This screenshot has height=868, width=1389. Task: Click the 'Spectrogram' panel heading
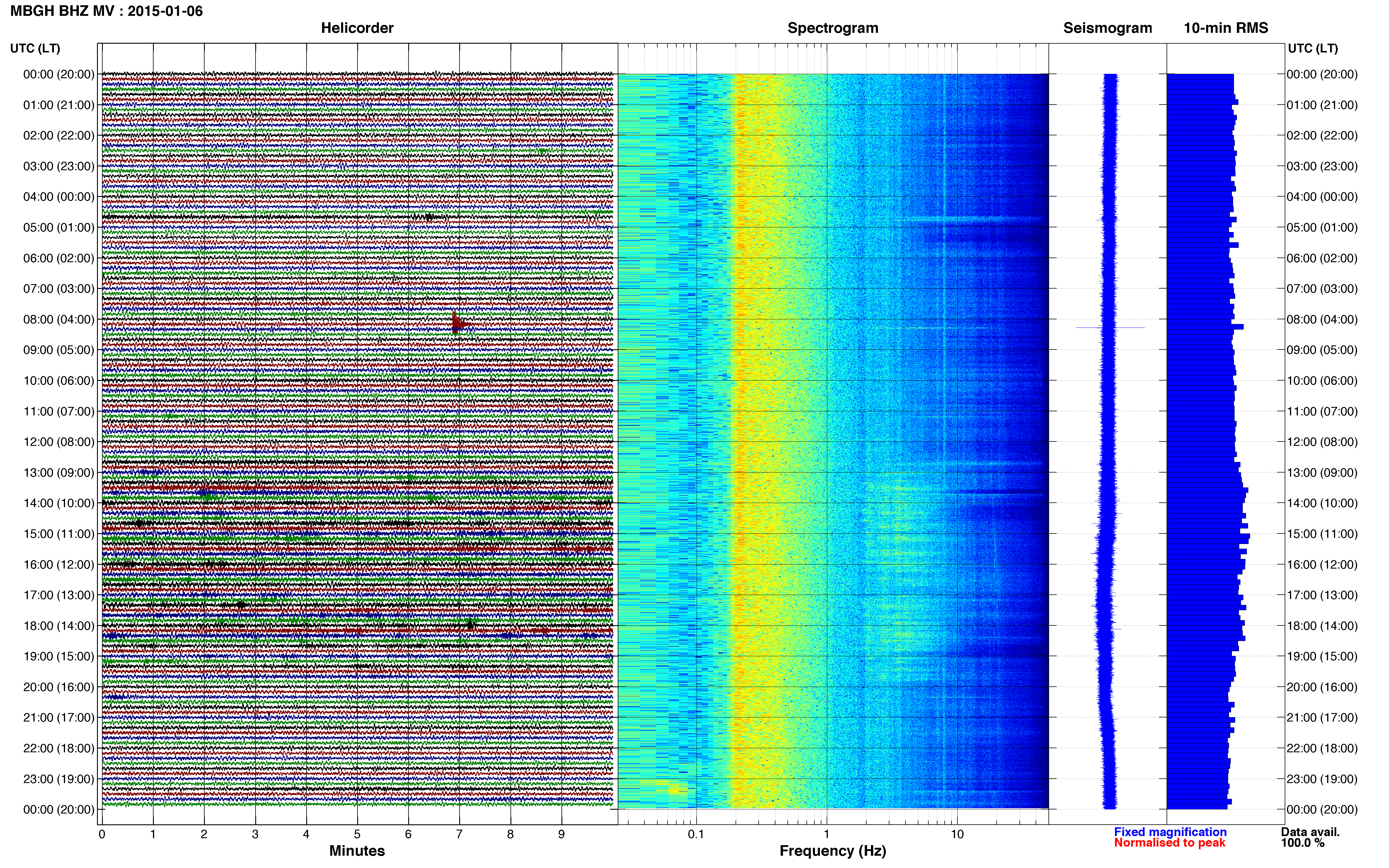click(x=833, y=28)
